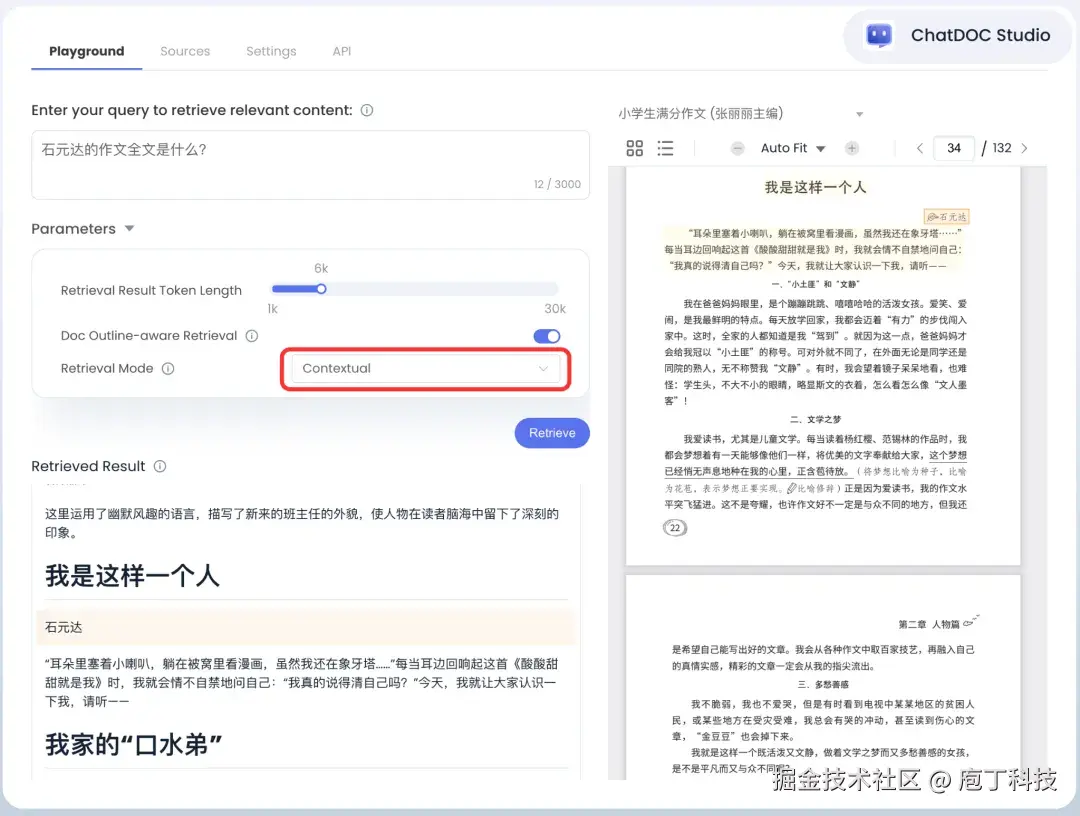This screenshot has height=816, width=1080.
Task: Click the ChatDOC Studio logo icon
Action: click(878, 35)
